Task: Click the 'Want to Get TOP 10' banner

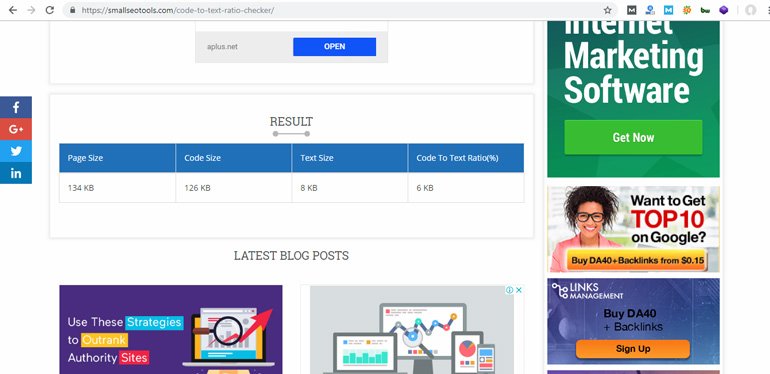Action: coord(633,229)
